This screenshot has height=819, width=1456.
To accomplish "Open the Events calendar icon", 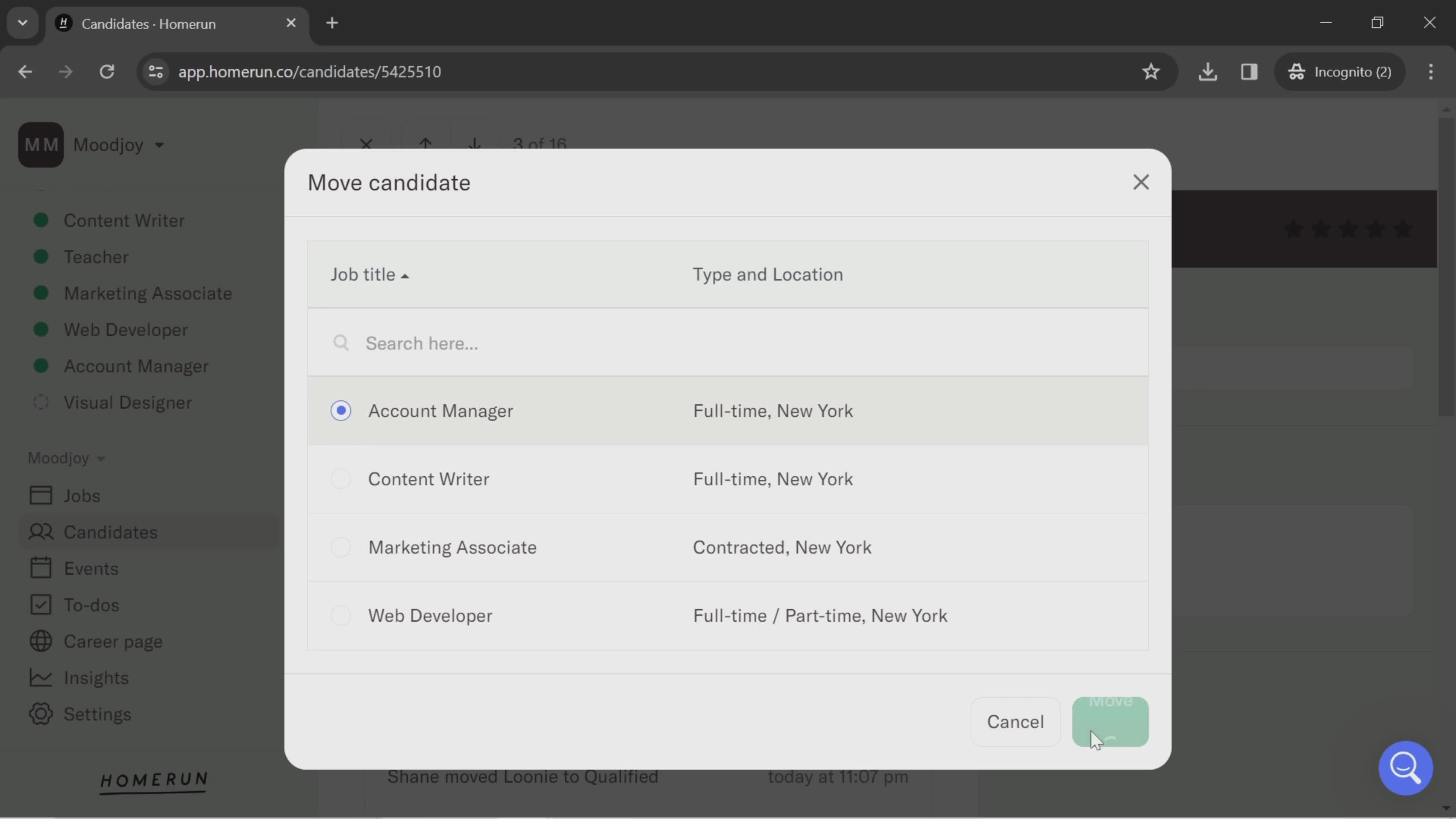I will pos(41,569).
